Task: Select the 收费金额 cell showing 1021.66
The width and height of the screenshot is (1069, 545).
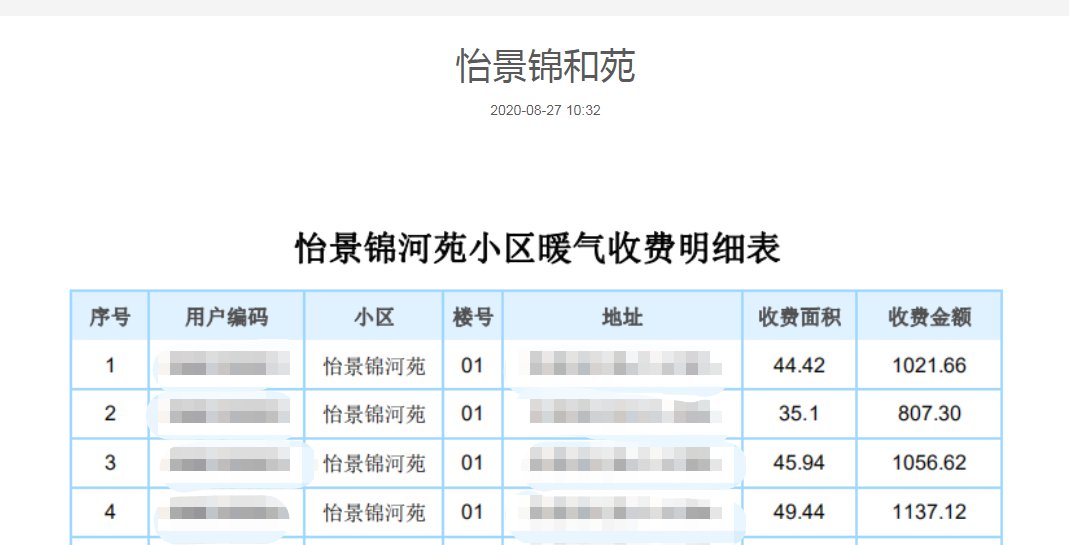Action: pos(930,366)
